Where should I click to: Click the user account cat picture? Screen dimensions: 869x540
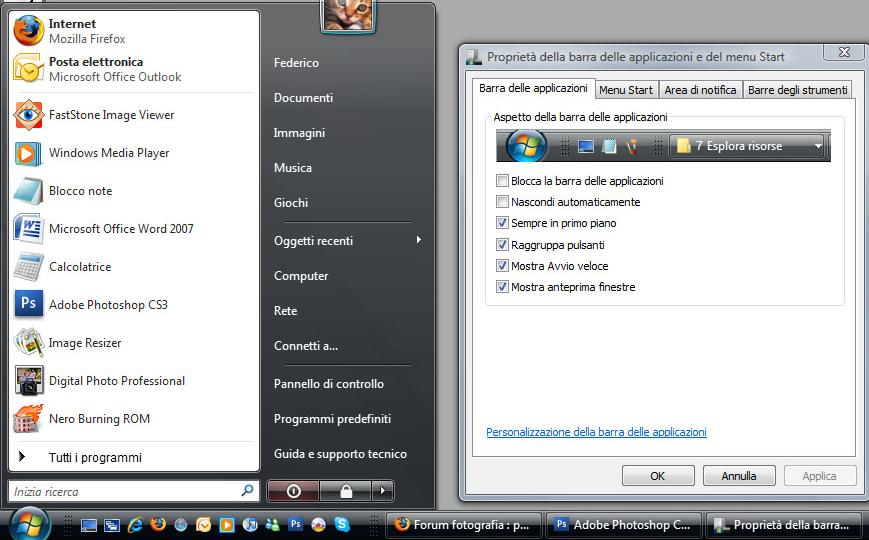[x=347, y=15]
